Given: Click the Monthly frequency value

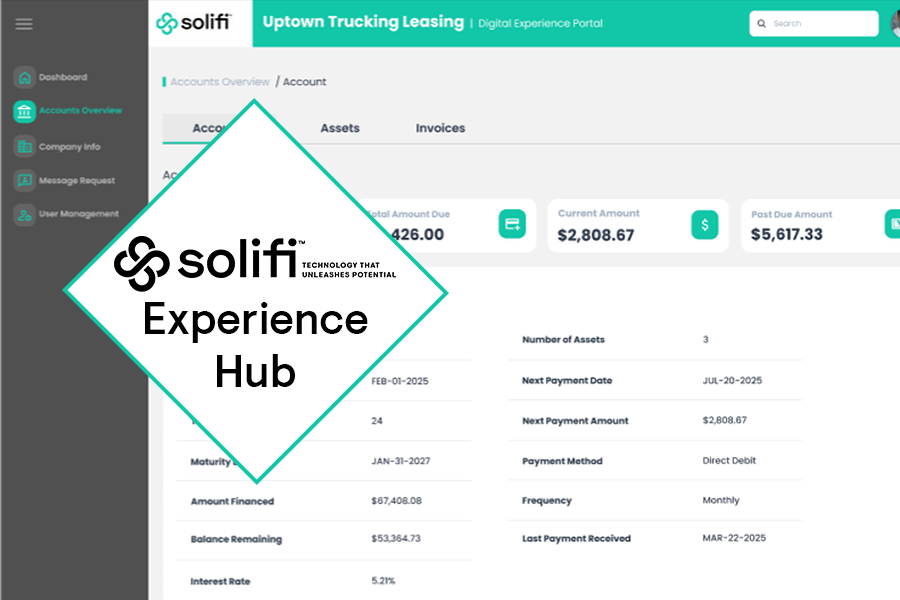Looking at the screenshot, I should point(721,501).
